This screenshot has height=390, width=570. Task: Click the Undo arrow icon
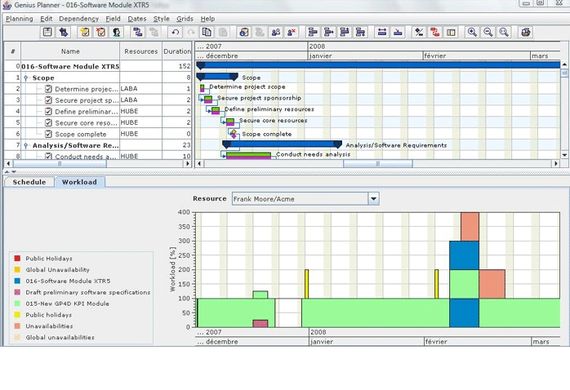[x=175, y=32]
